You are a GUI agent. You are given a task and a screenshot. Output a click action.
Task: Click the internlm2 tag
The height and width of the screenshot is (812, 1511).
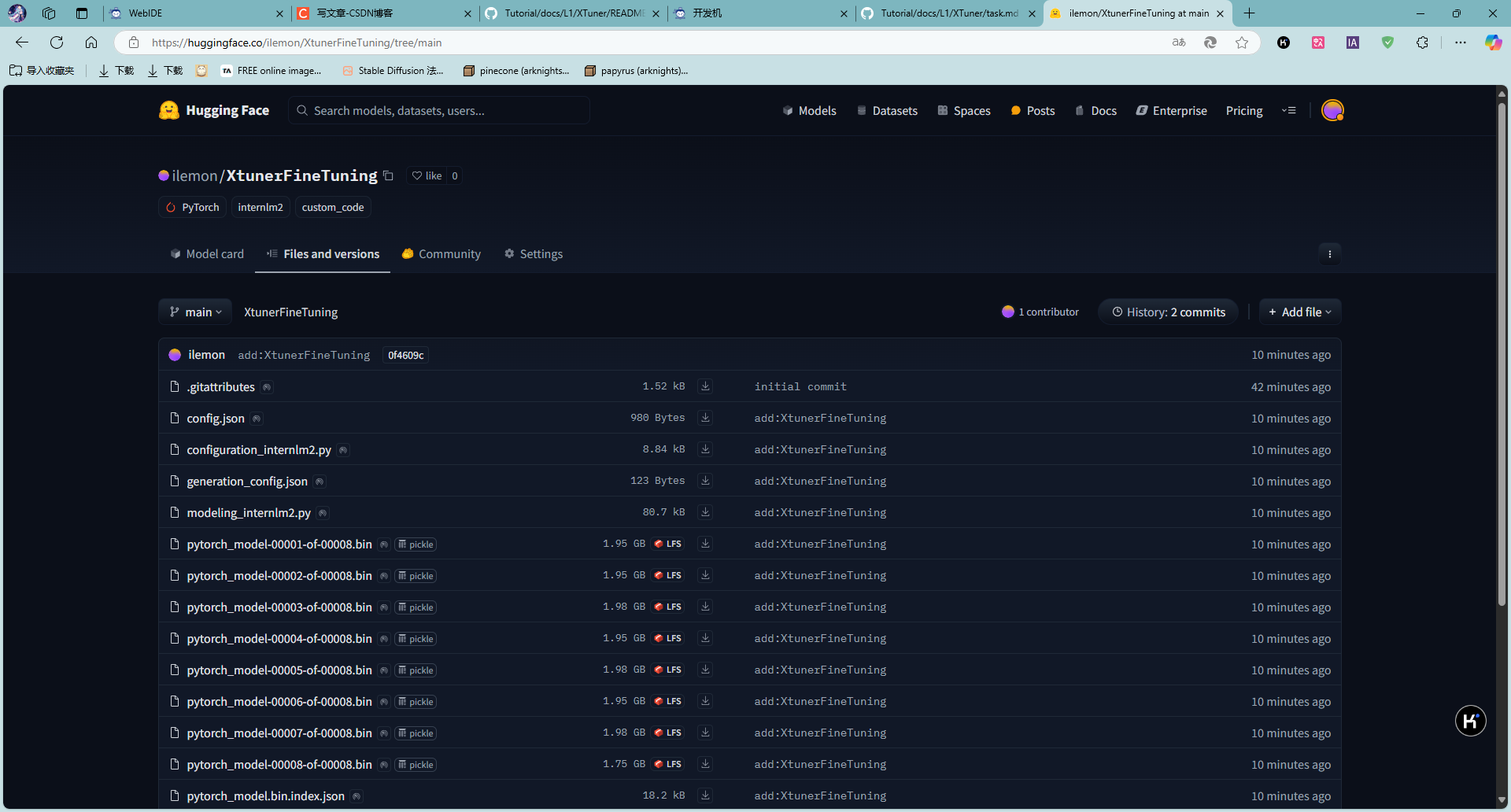[x=260, y=208]
